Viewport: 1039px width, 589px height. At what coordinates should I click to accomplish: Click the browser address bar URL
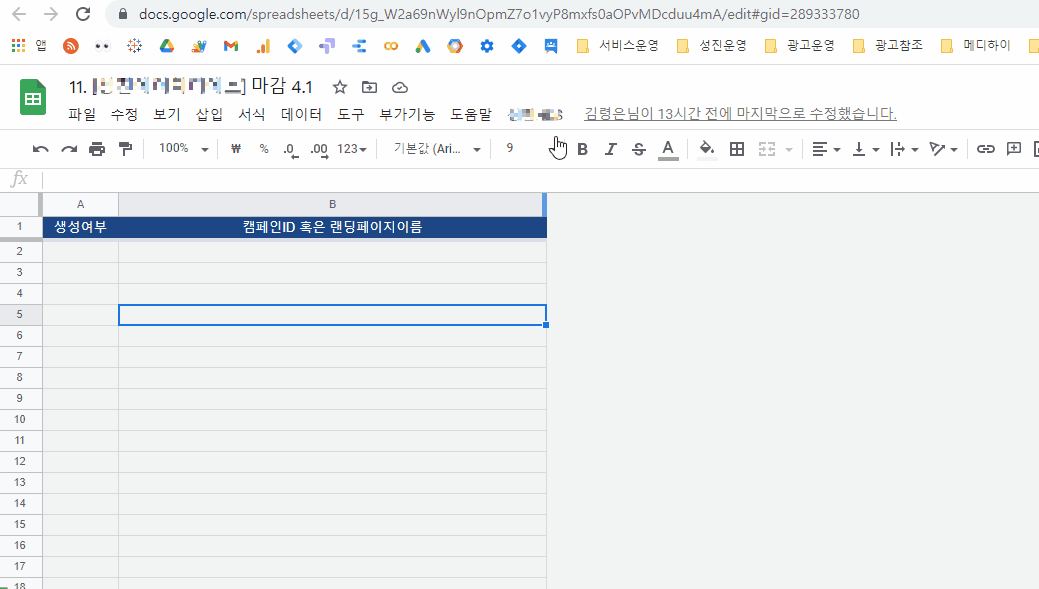(499, 14)
